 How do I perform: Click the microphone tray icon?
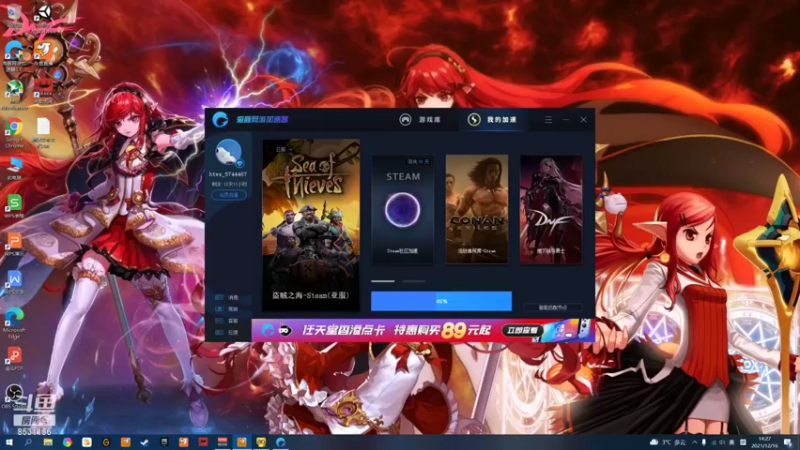(x=704, y=442)
